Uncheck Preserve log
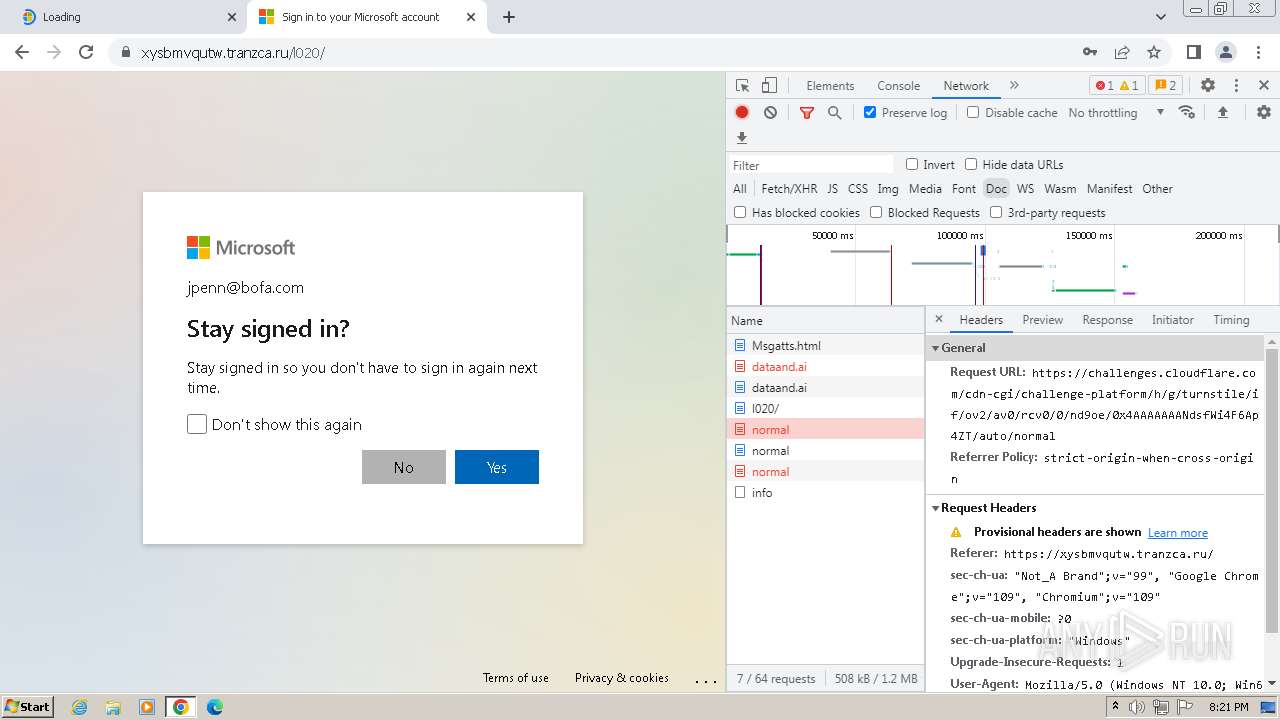Viewport: 1280px width, 720px height. click(870, 112)
